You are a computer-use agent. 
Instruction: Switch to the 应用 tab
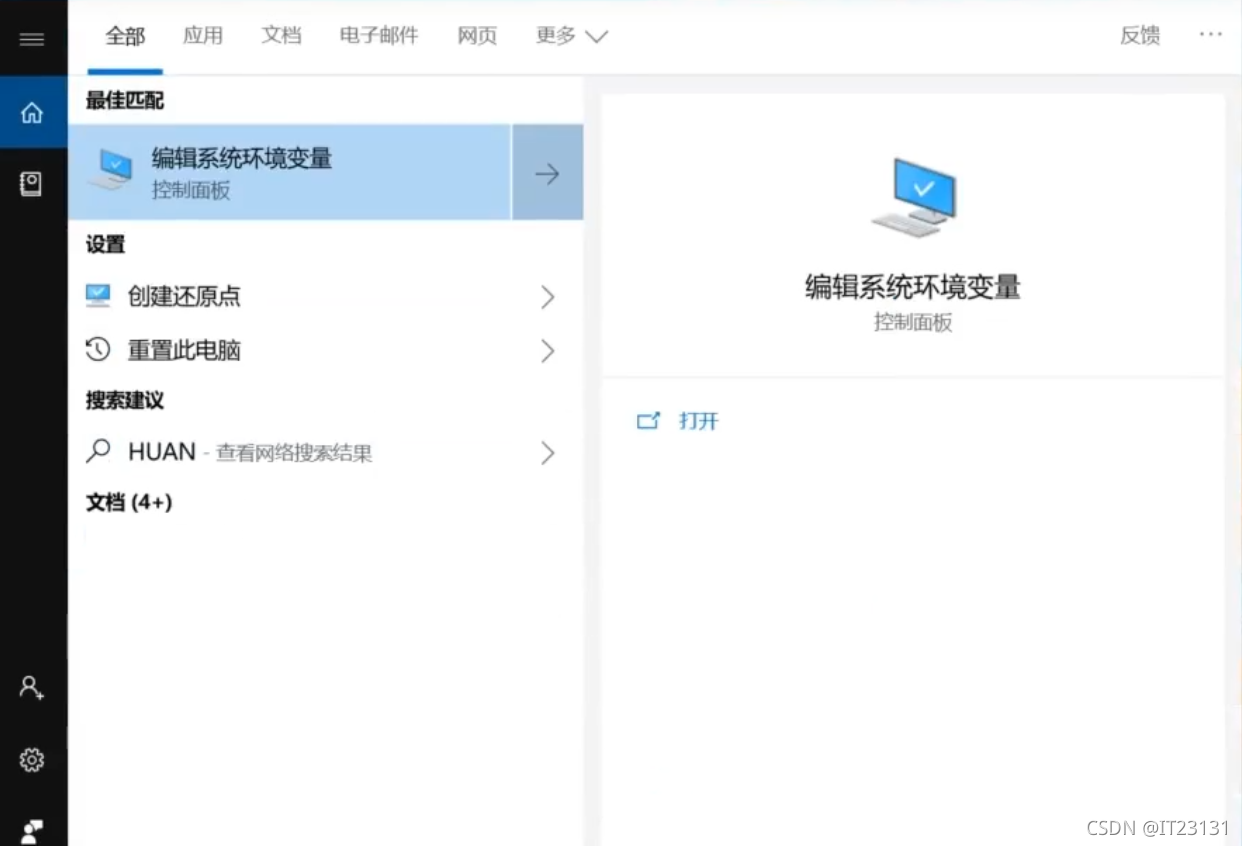click(x=203, y=35)
